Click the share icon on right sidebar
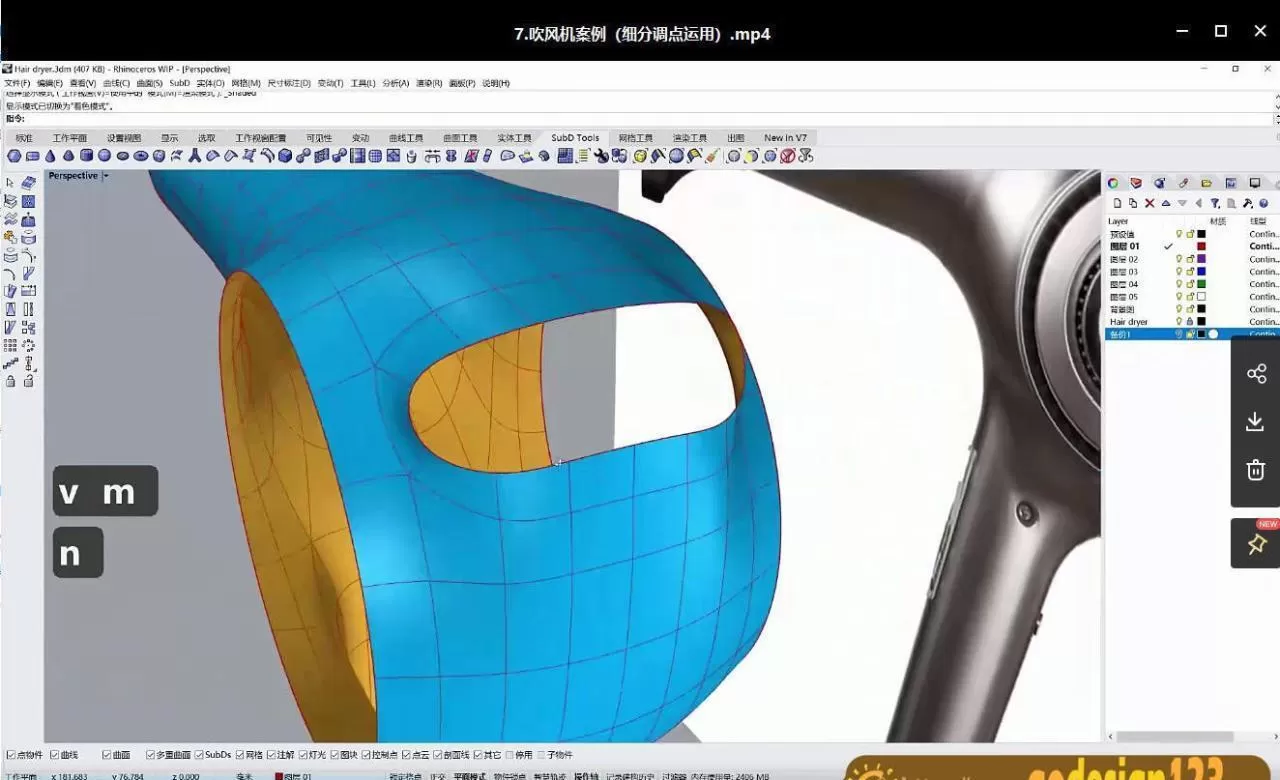Screen dimensions: 1280x780 tap(1256, 374)
